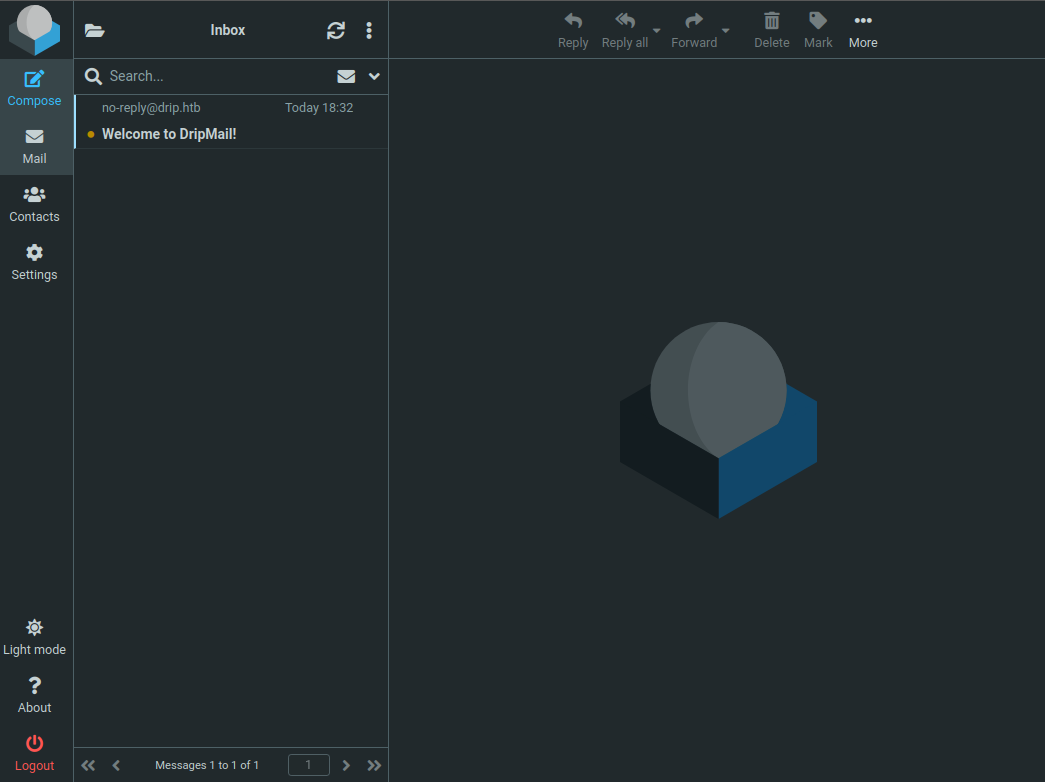Open the Mail section
Screen dimensions: 1045x782
[35, 146]
